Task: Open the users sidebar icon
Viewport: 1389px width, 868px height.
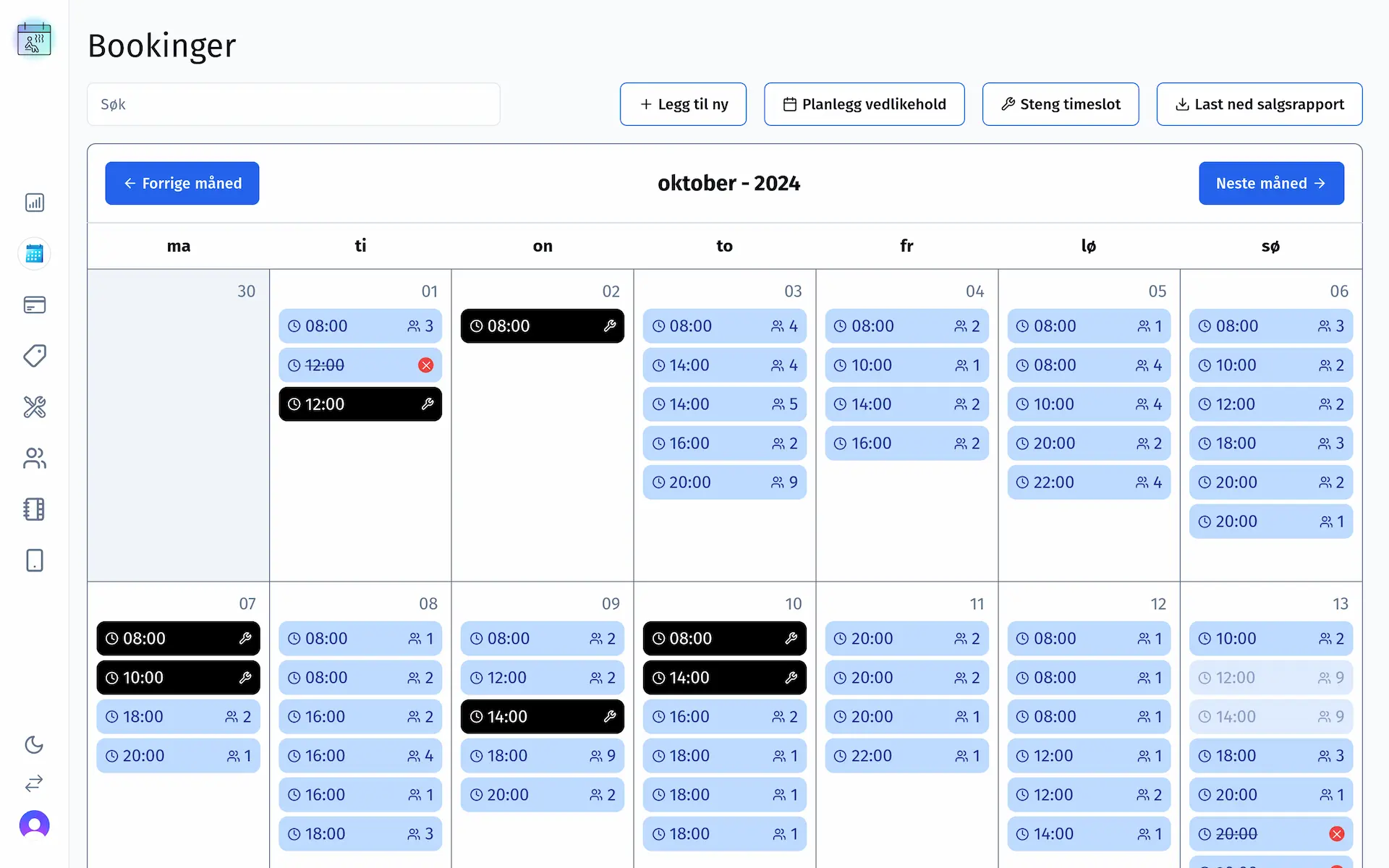Action: [x=34, y=458]
